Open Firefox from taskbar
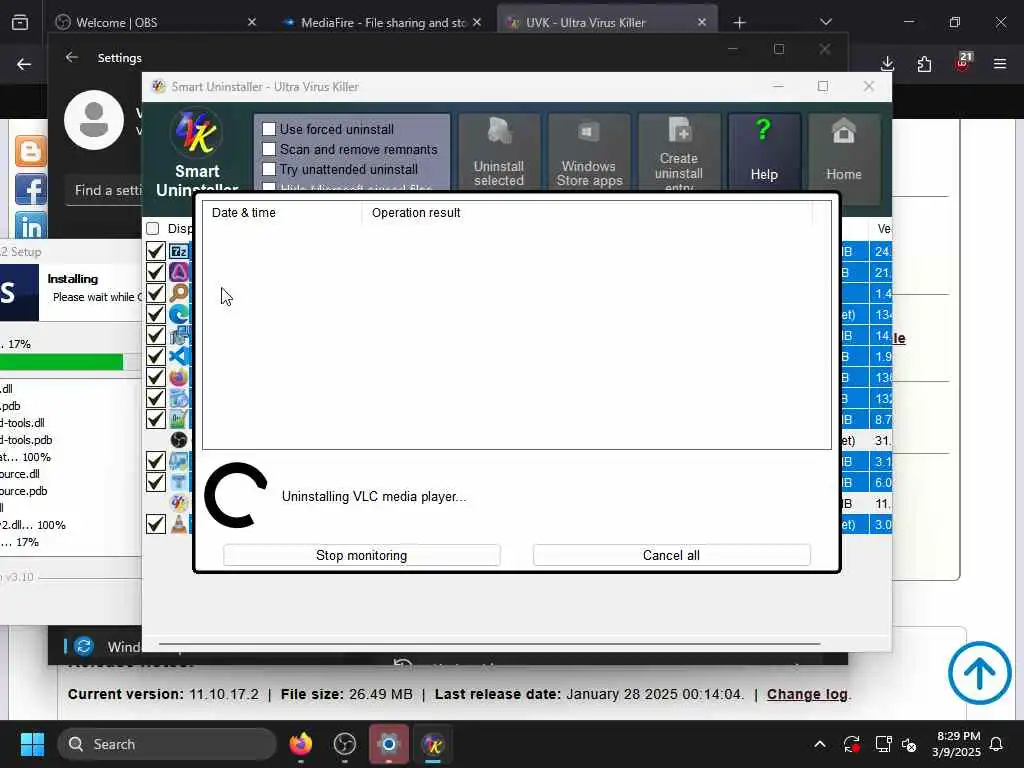This screenshot has width=1024, height=768. (301, 744)
